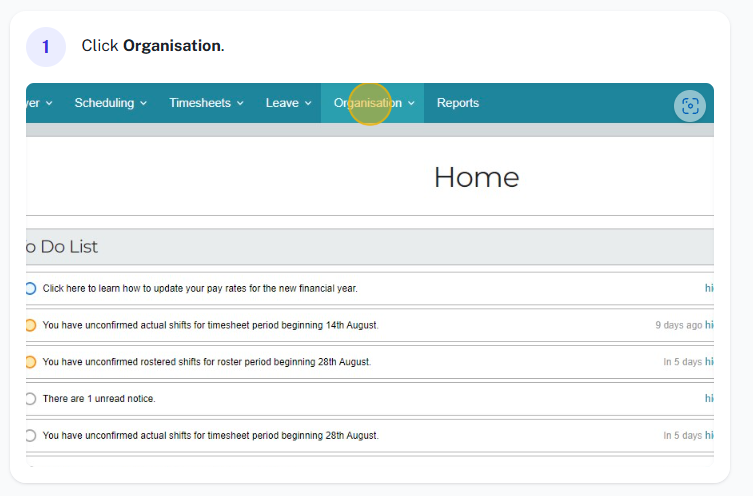Click the hide link in the unread notice row
The width and height of the screenshot is (753, 496).
pos(709,398)
